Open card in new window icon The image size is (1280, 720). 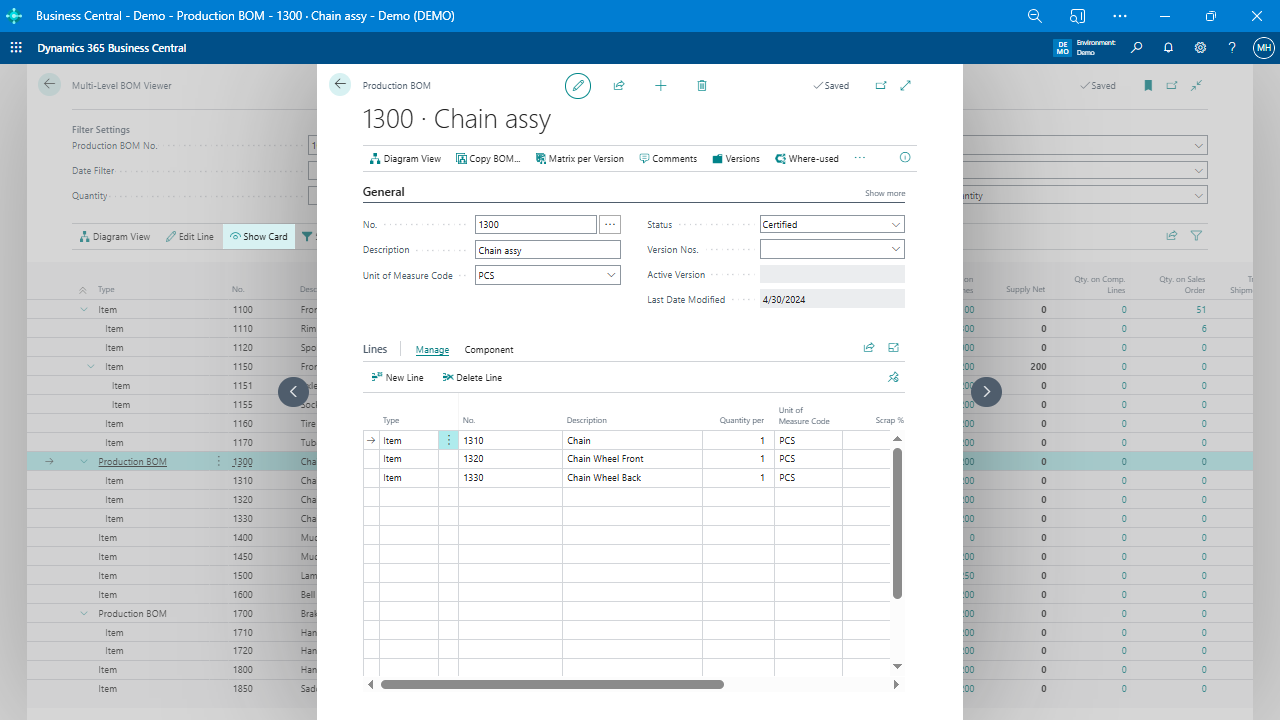click(x=881, y=86)
